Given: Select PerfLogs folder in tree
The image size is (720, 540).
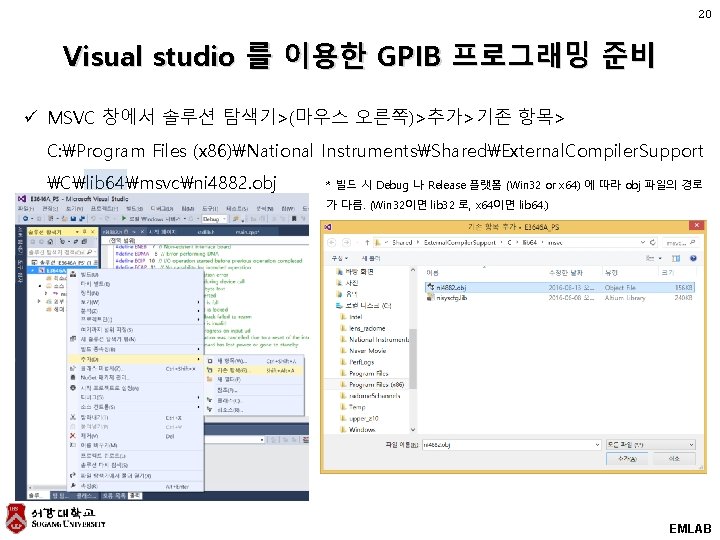Looking at the screenshot, I should coord(357,362).
